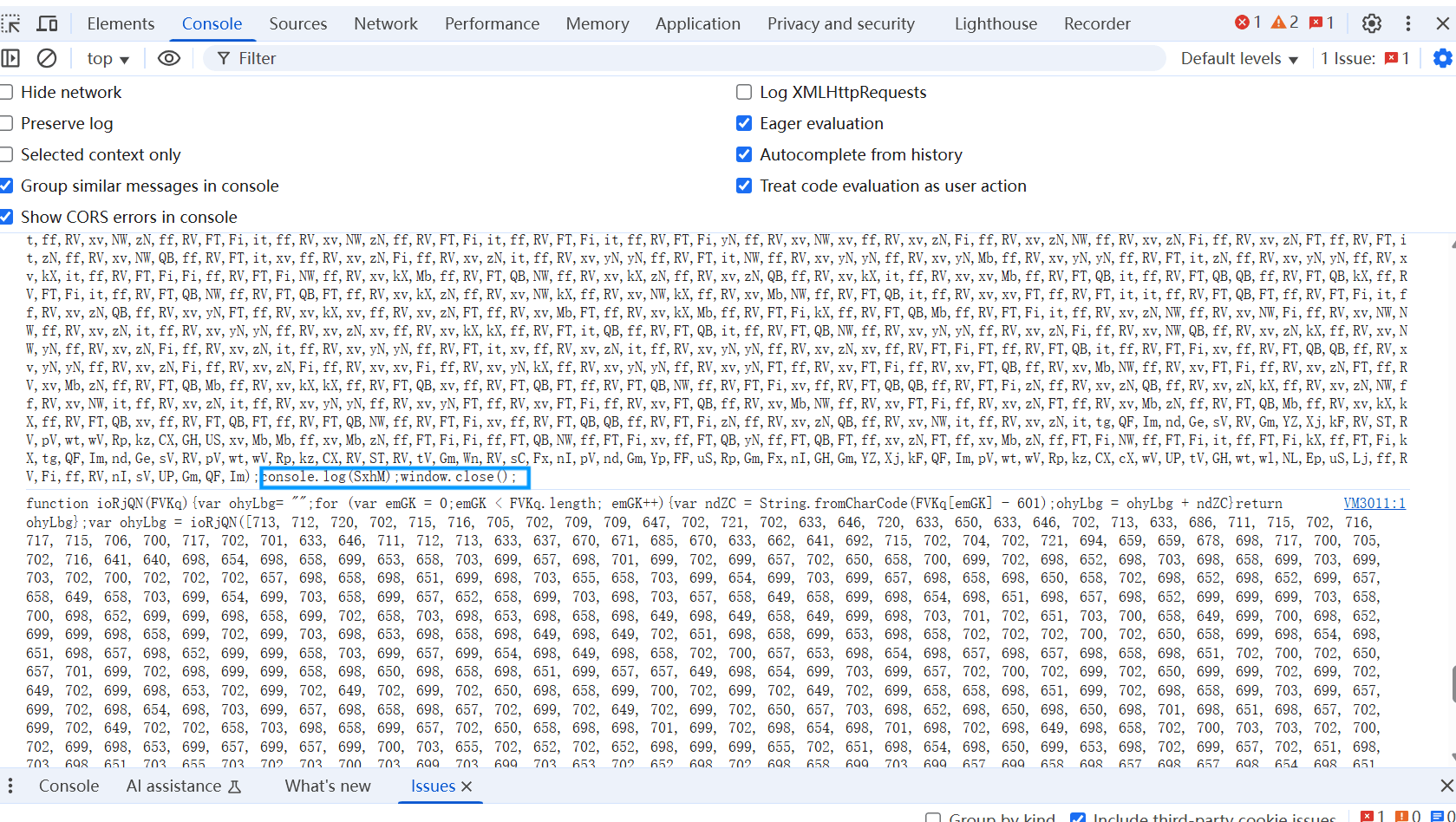Screen dimensions: 1456x822
Task: Open the AI assistance drawer tab
Action: point(183,786)
